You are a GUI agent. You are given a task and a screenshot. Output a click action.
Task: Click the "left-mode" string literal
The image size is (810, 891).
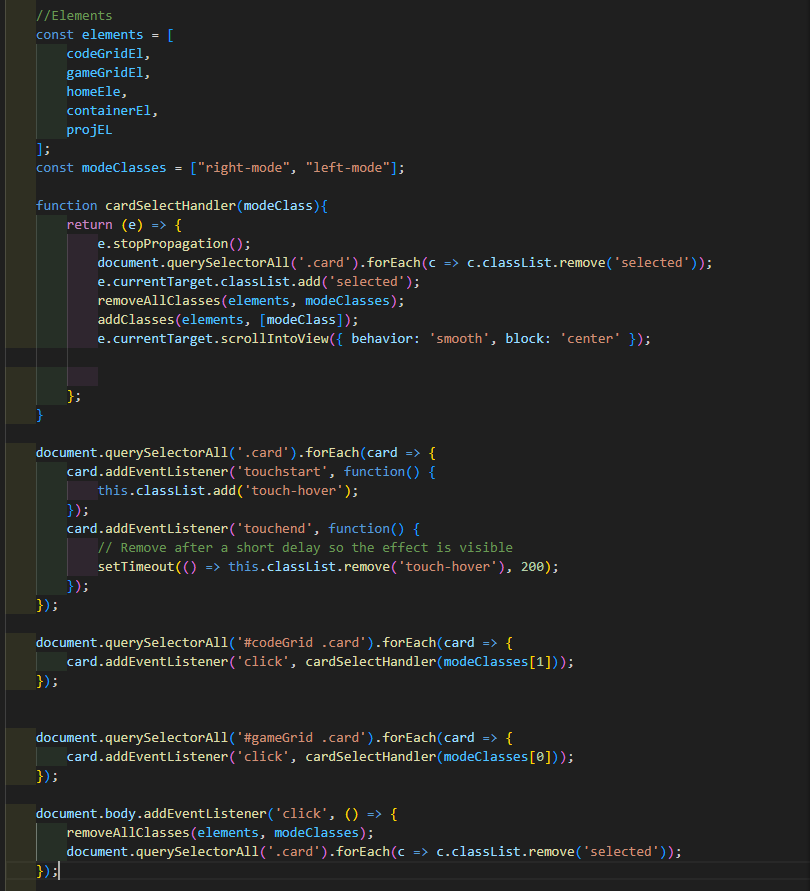tap(347, 168)
